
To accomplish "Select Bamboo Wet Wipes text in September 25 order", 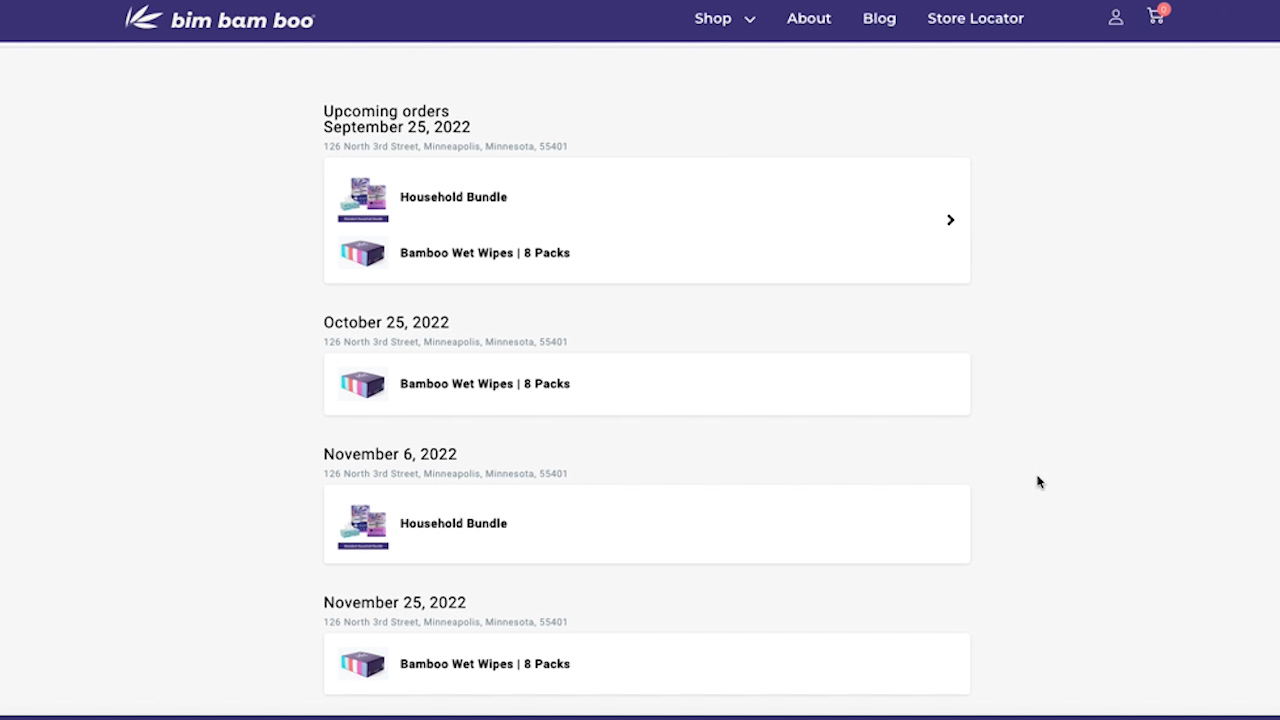I will click(485, 253).
